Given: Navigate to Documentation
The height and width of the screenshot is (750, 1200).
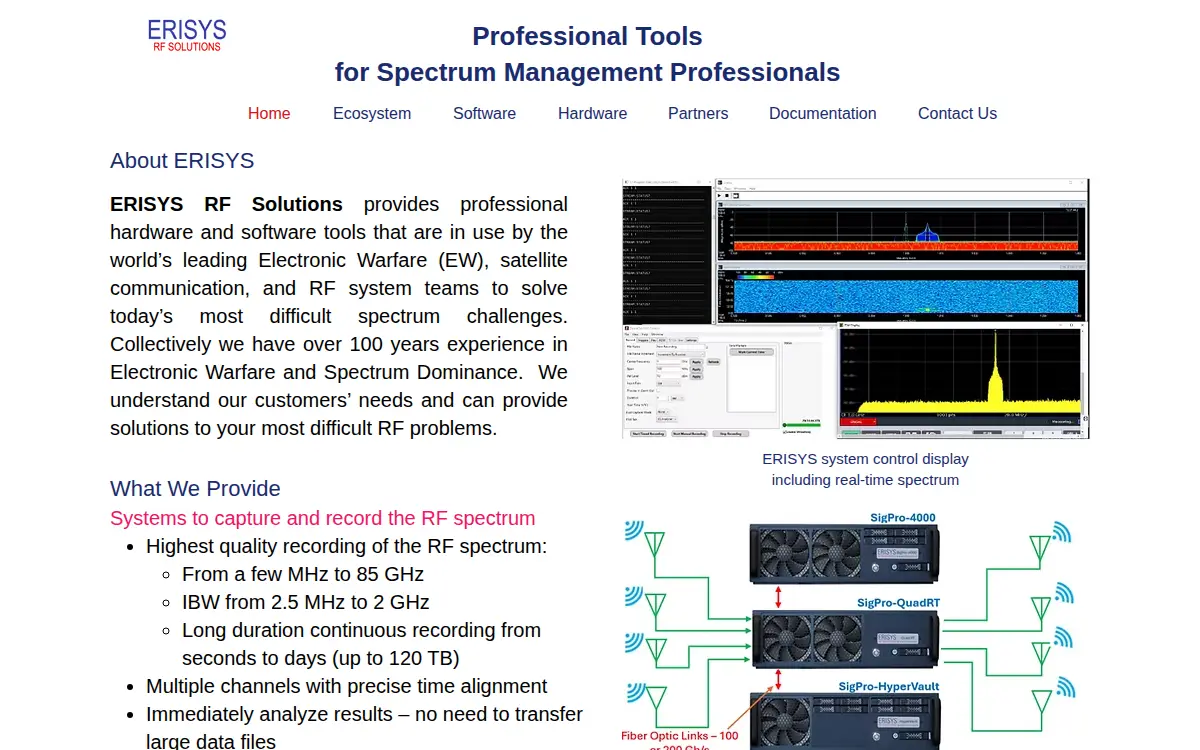Looking at the screenshot, I should (823, 113).
